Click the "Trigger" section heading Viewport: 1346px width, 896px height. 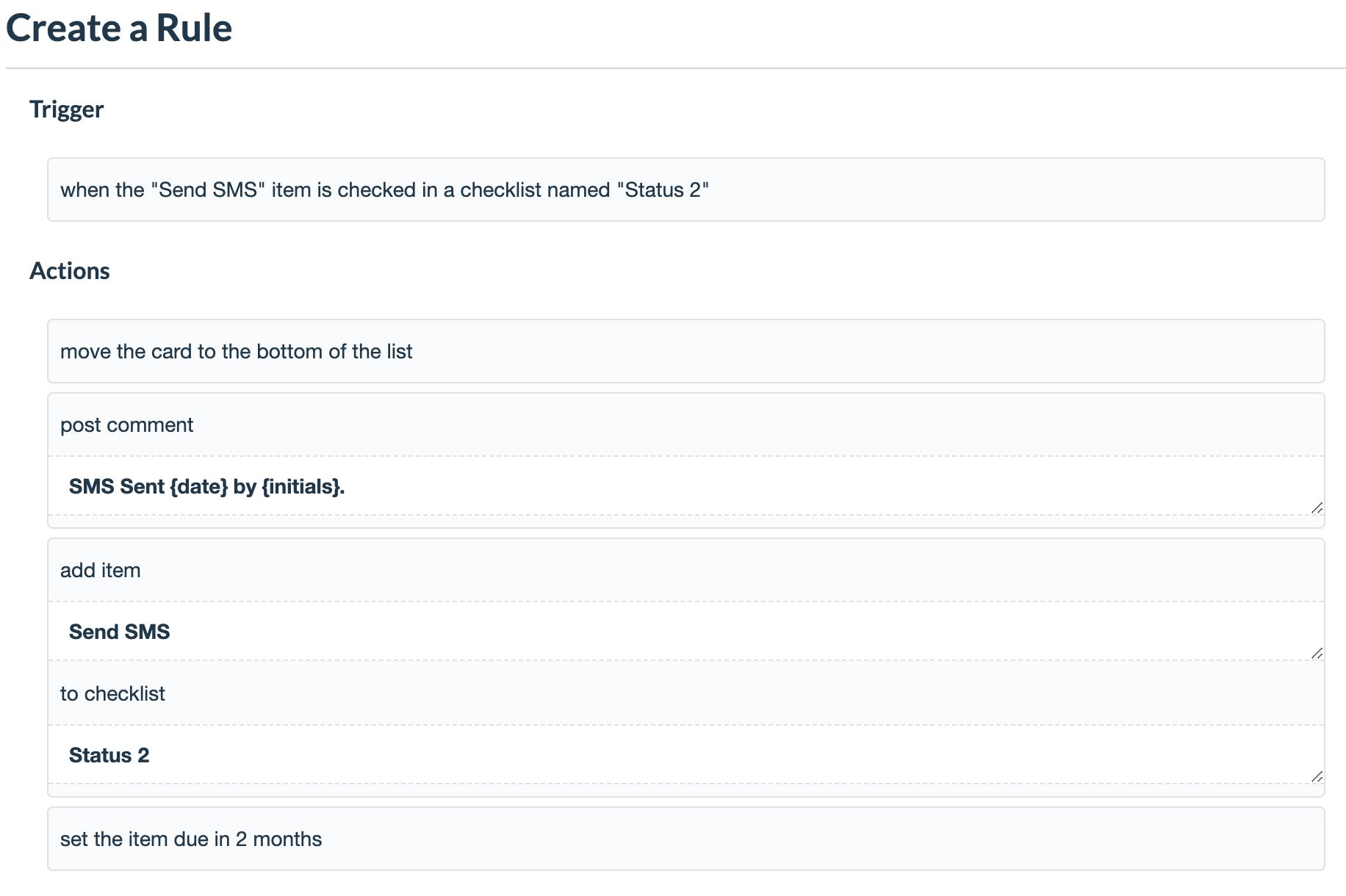coord(66,109)
